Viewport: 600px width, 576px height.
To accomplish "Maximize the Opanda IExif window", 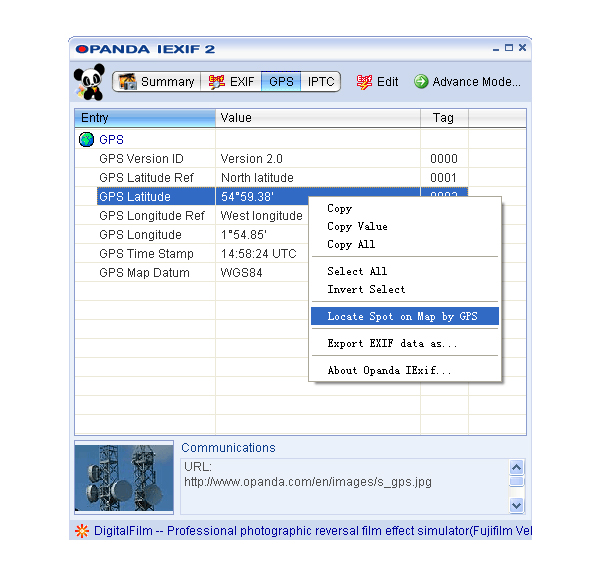I will tap(509, 48).
